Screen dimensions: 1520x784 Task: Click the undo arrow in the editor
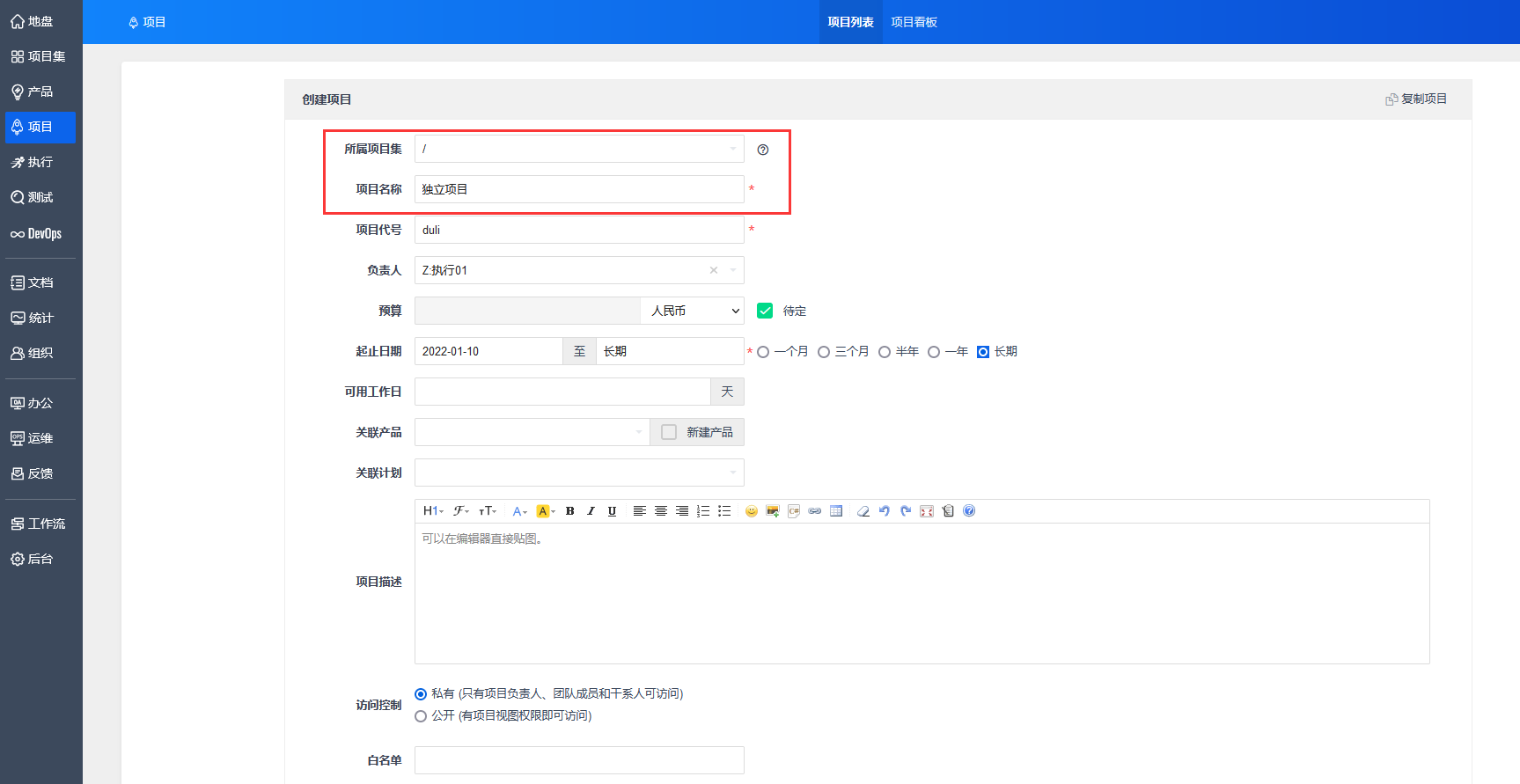point(884,511)
